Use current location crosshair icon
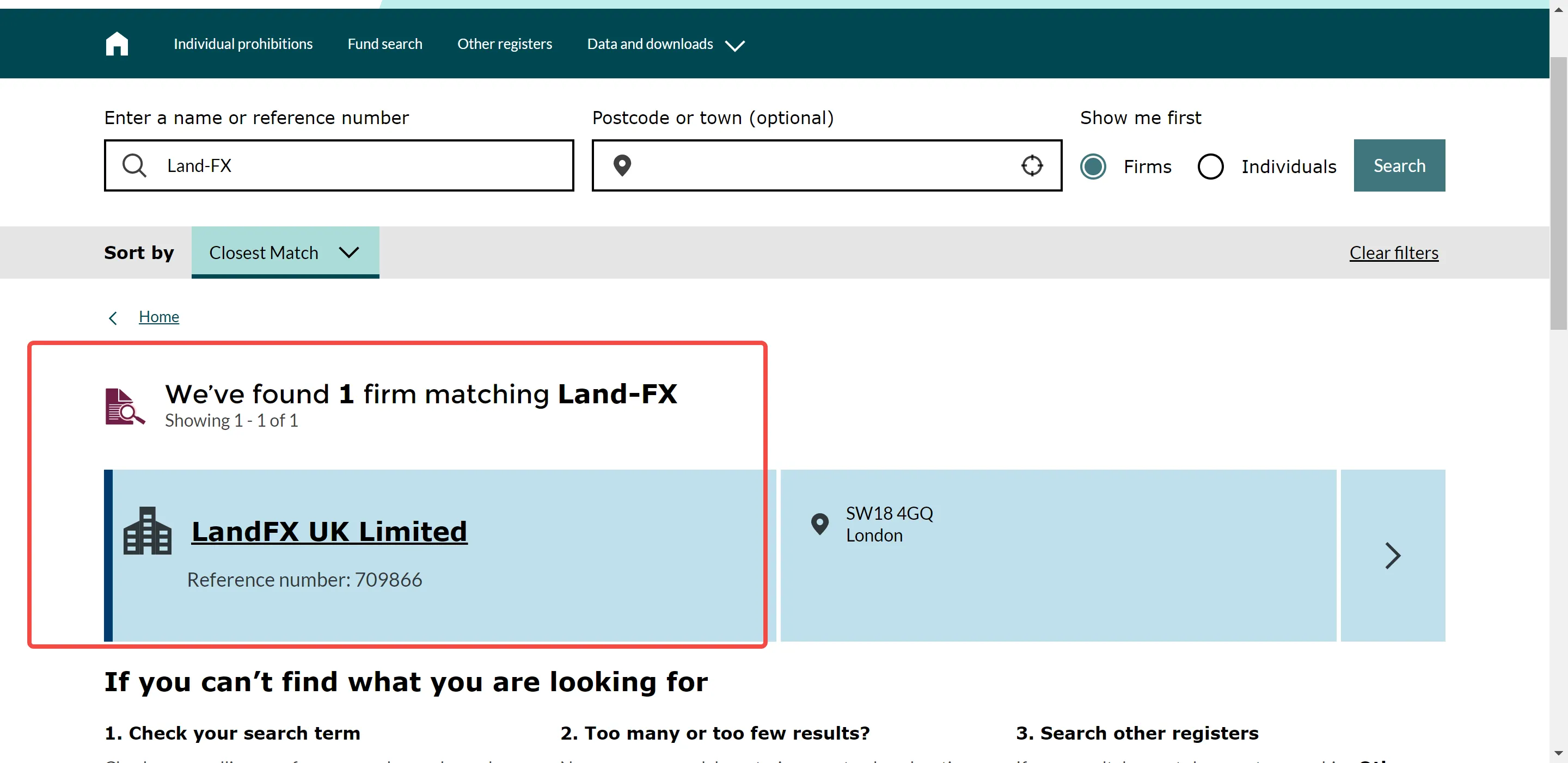Image resolution: width=1568 pixels, height=763 pixels. tap(1032, 165)
